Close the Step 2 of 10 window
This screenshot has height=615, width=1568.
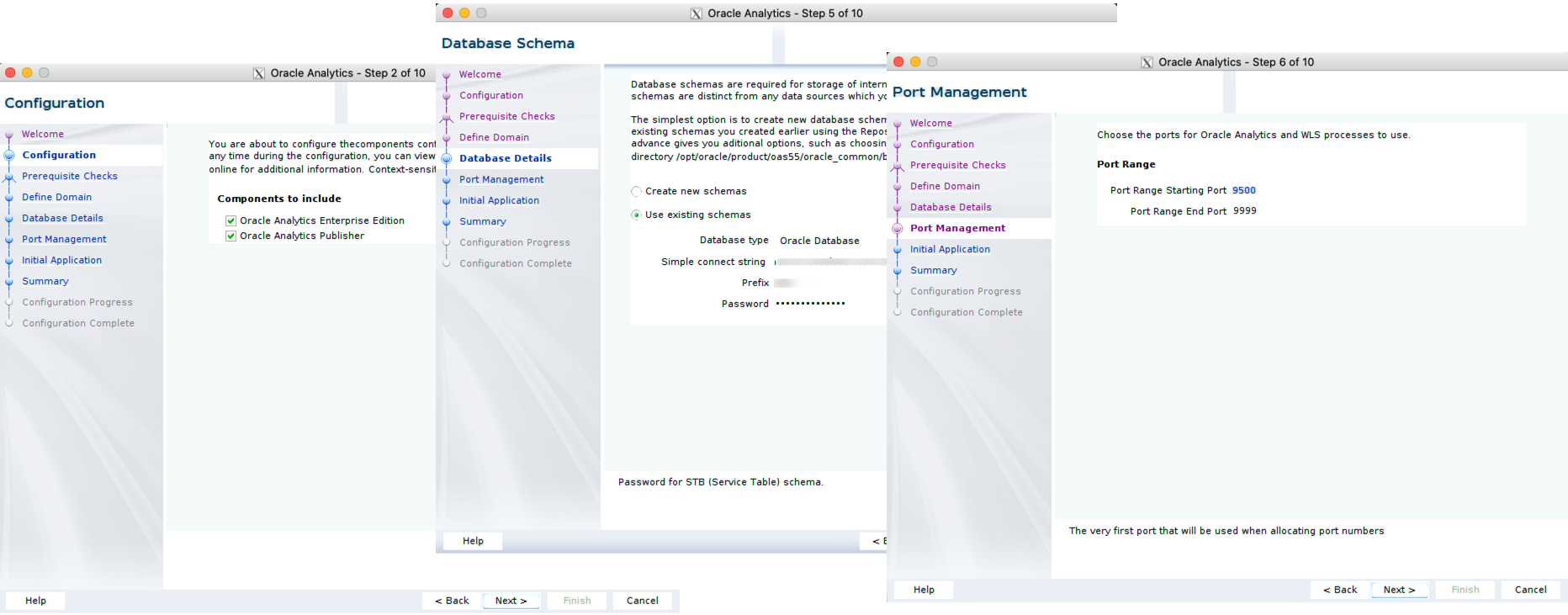[10, 72]
